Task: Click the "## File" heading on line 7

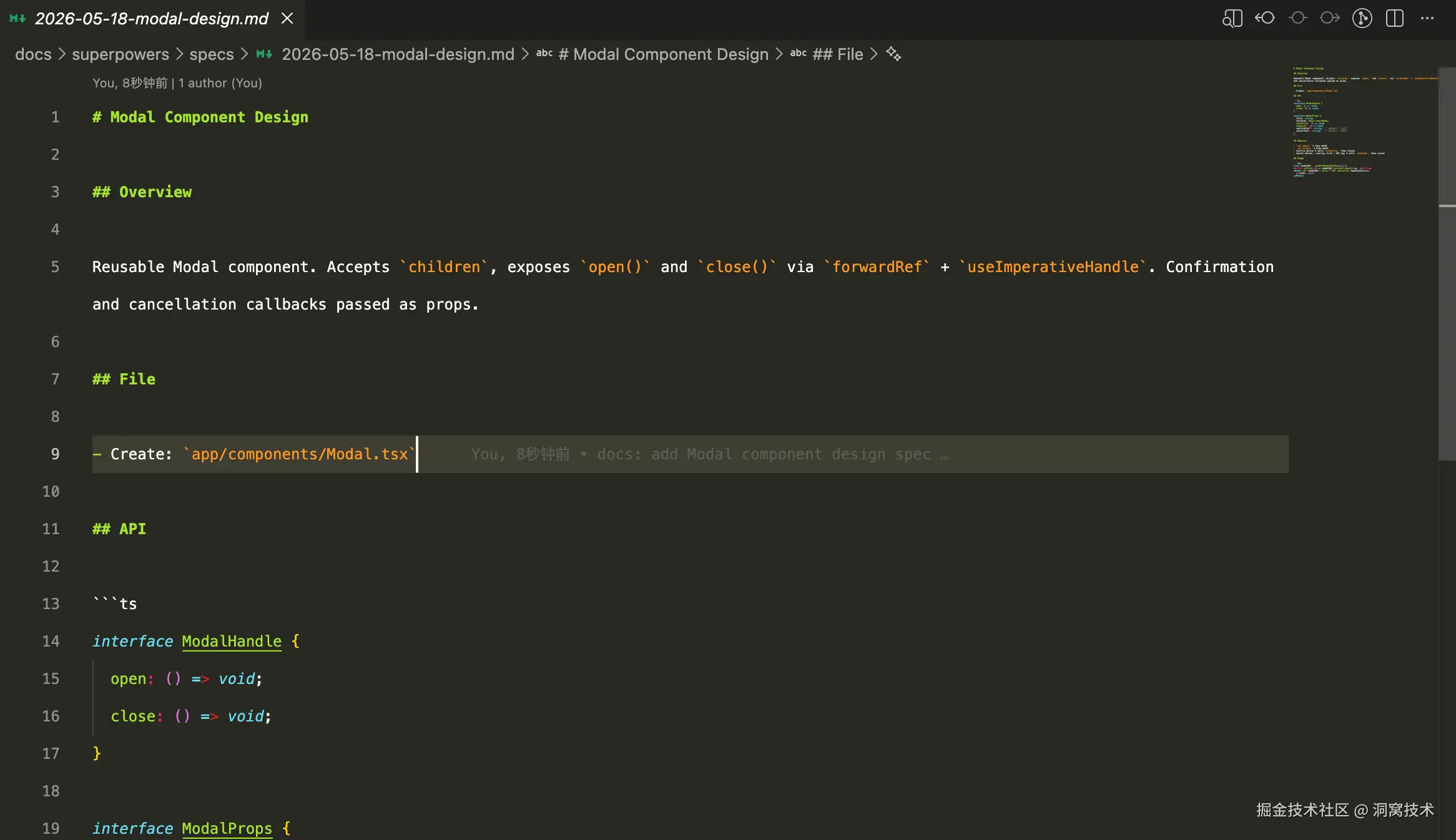Action: (124, 379)
